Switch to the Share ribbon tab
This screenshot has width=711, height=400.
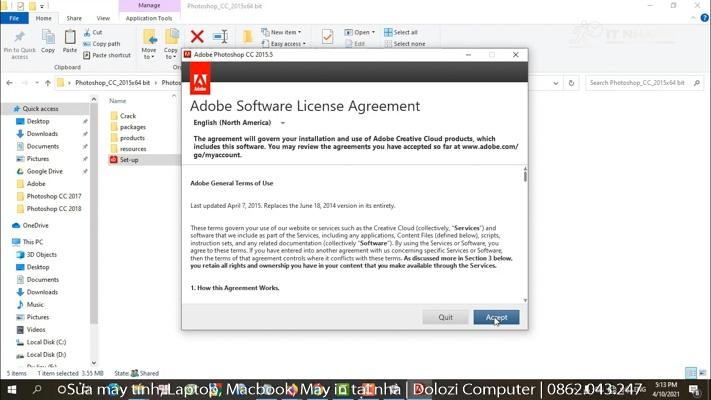pyautogui.click(x=74, y=18)
